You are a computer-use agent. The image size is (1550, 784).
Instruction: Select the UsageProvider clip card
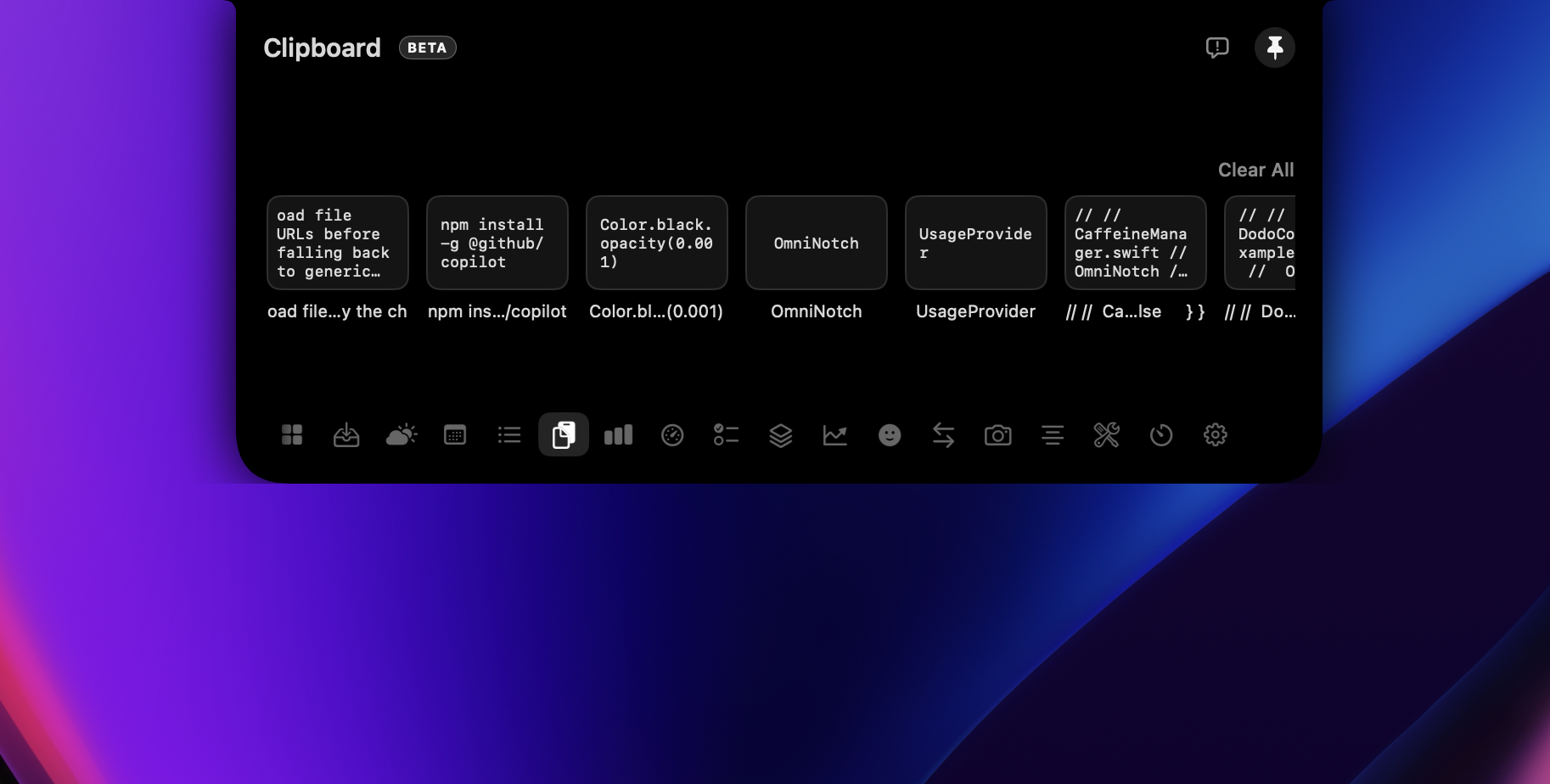click(976, 243)
